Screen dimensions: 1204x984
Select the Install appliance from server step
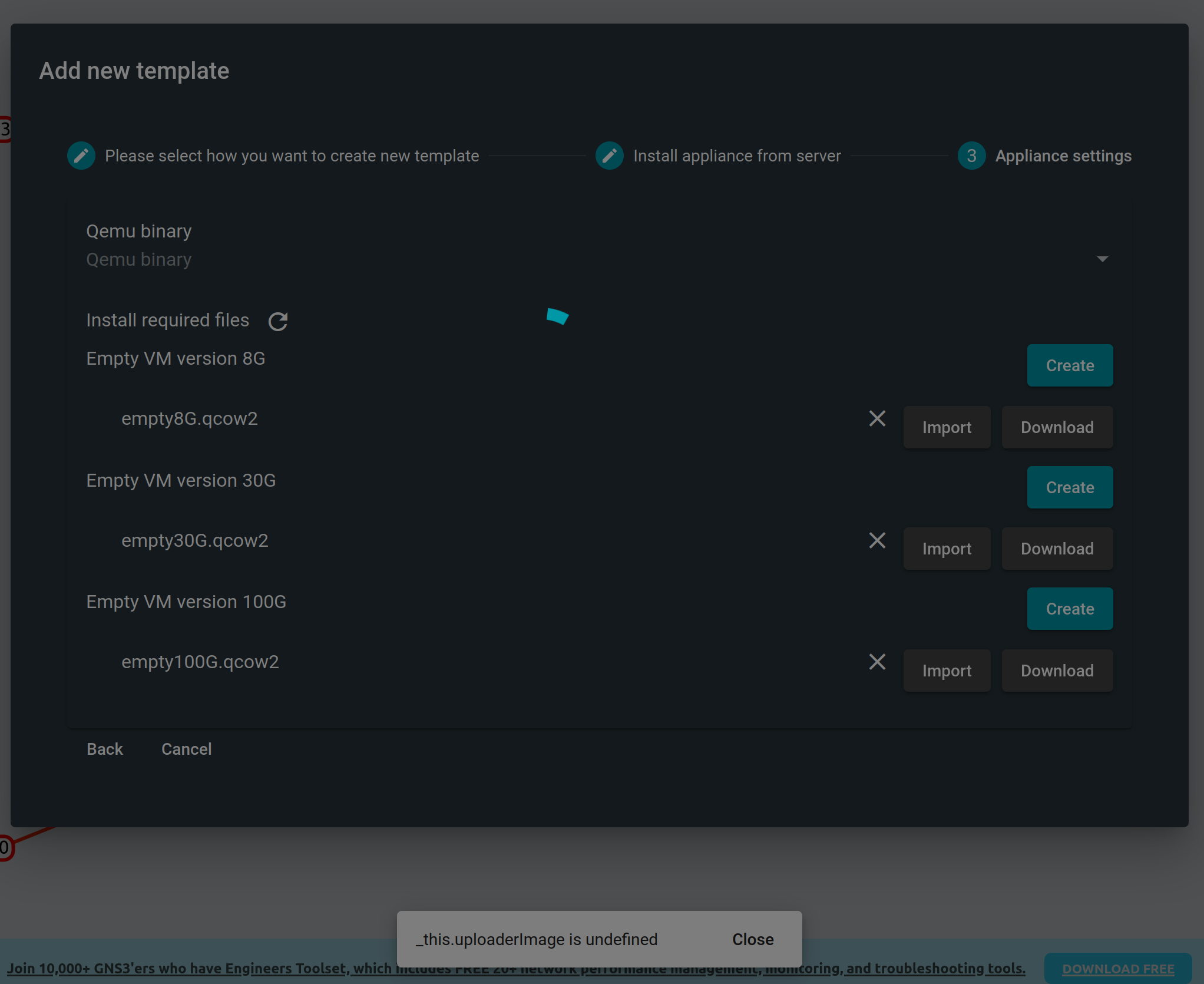click(x=737, y=156)
